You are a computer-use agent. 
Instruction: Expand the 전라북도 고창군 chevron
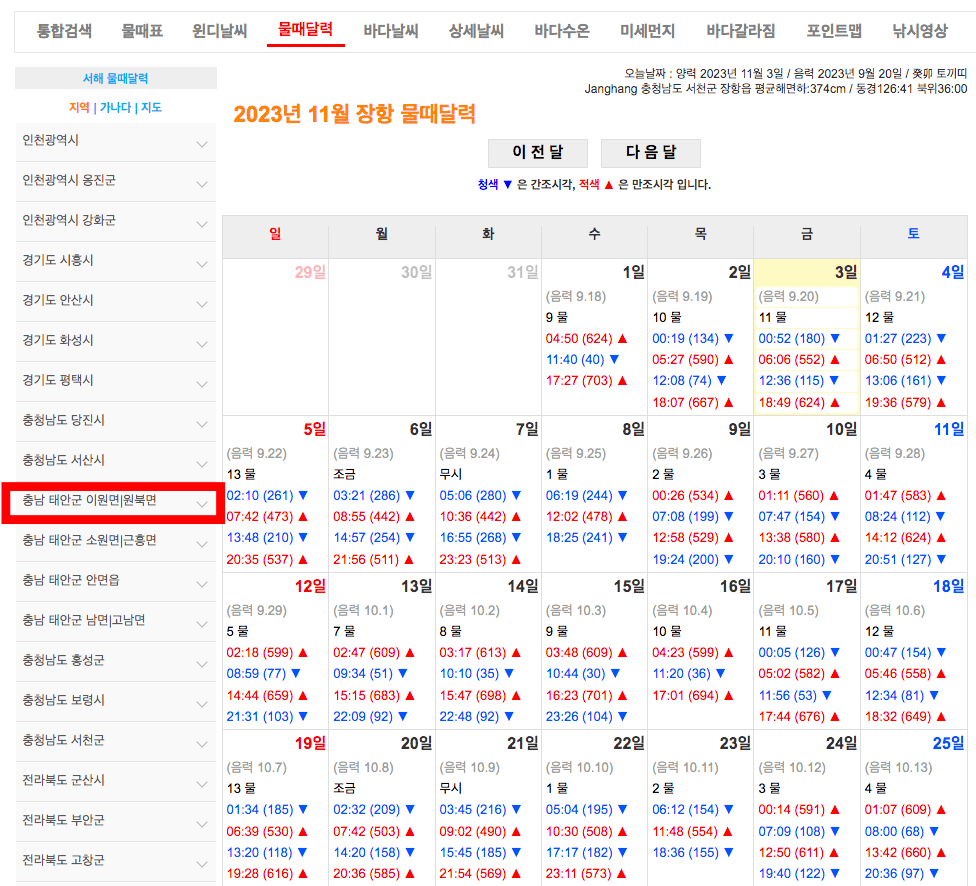(202, 864)
